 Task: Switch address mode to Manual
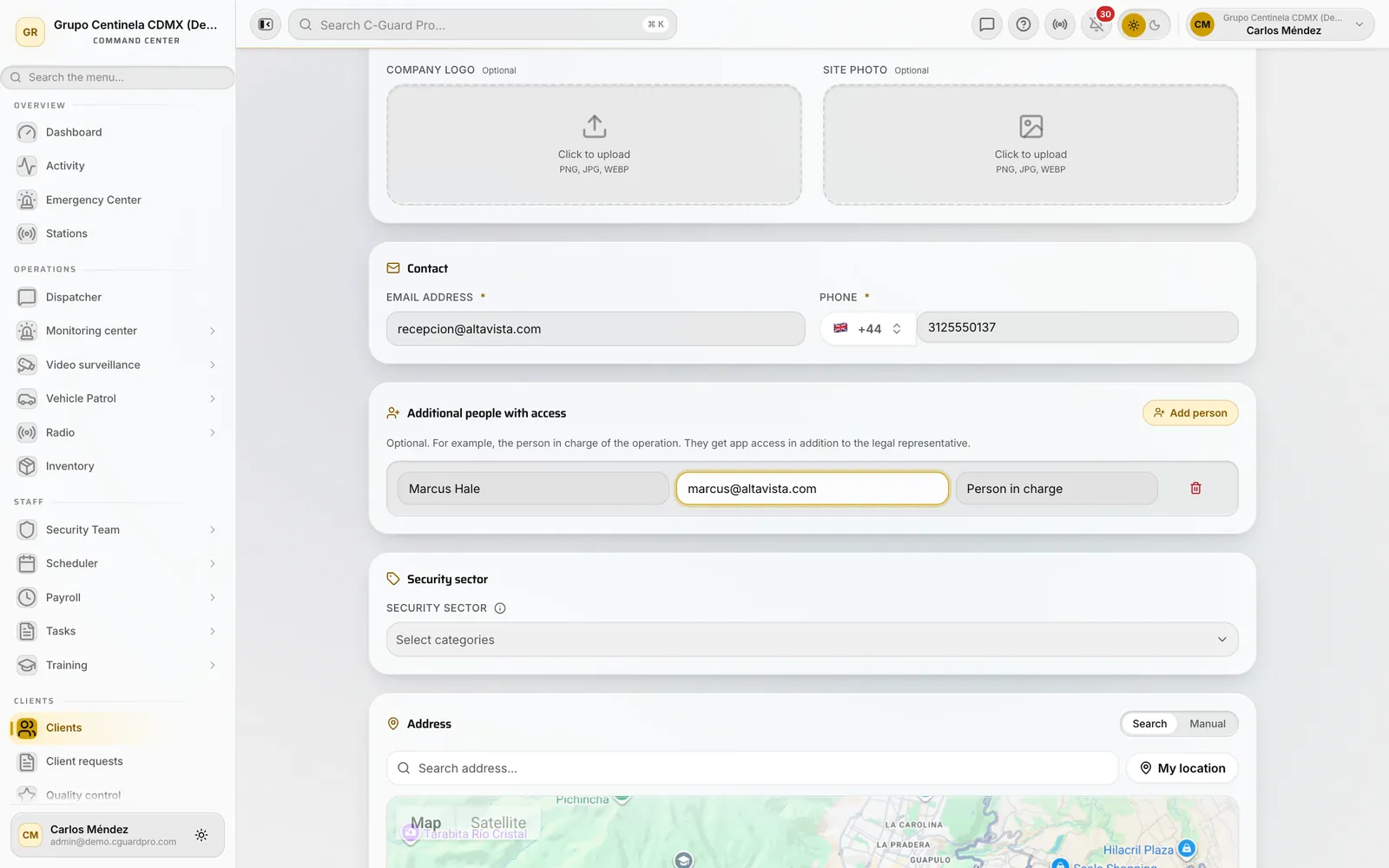(x=1207, y=724)
